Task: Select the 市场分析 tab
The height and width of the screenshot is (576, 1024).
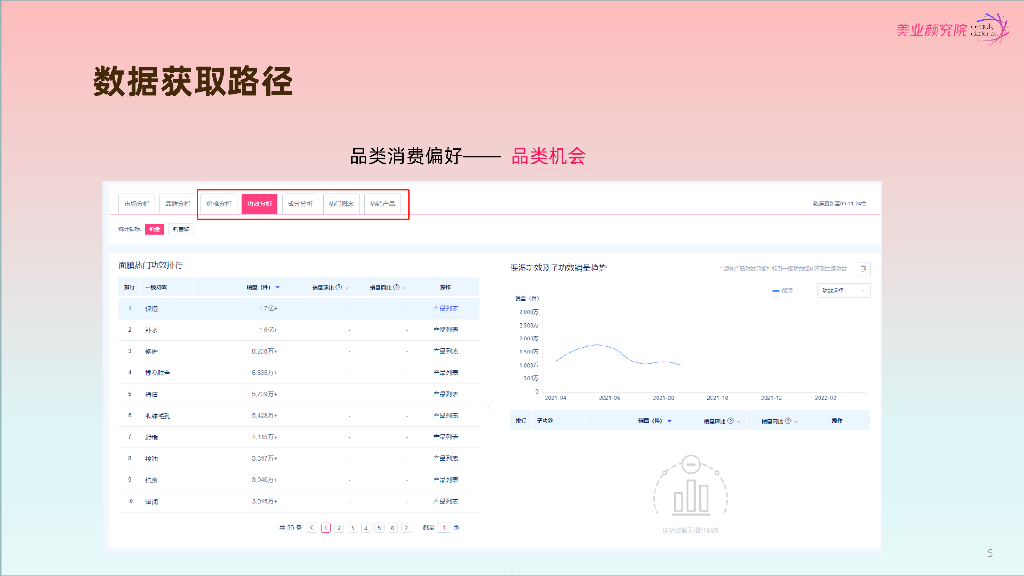Action: (x=136, y=203)
